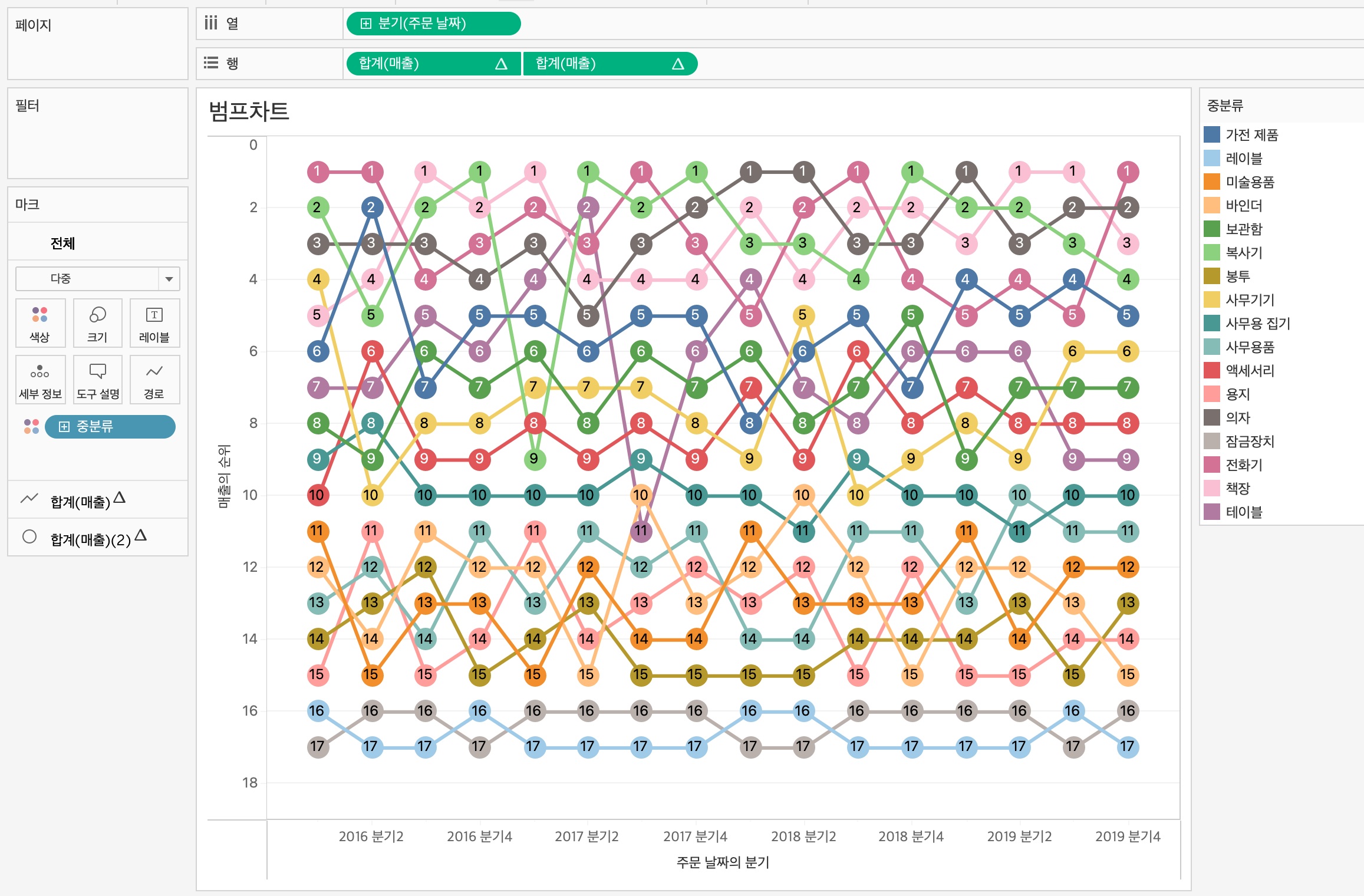
Task: Expand the 중분류 pill hierarchy plus
Action: tap(64, 426)
